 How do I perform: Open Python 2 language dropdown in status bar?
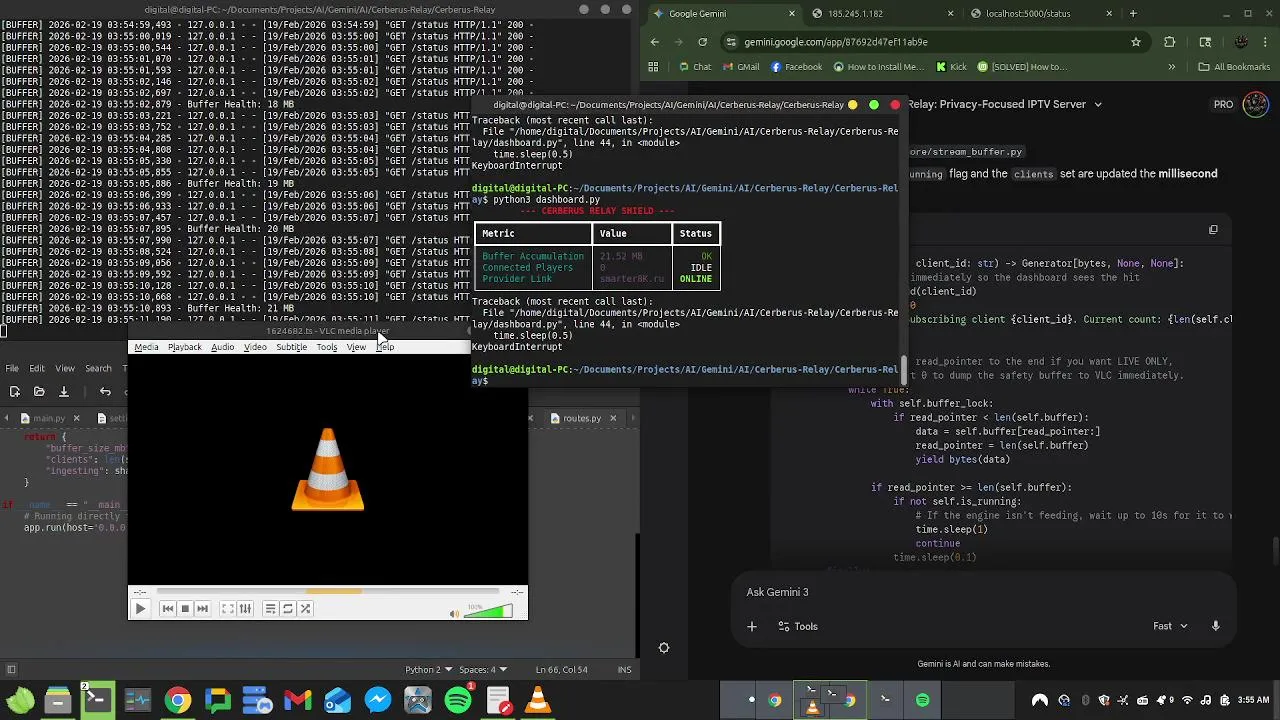pyautogui.click(x=428, y=669)
